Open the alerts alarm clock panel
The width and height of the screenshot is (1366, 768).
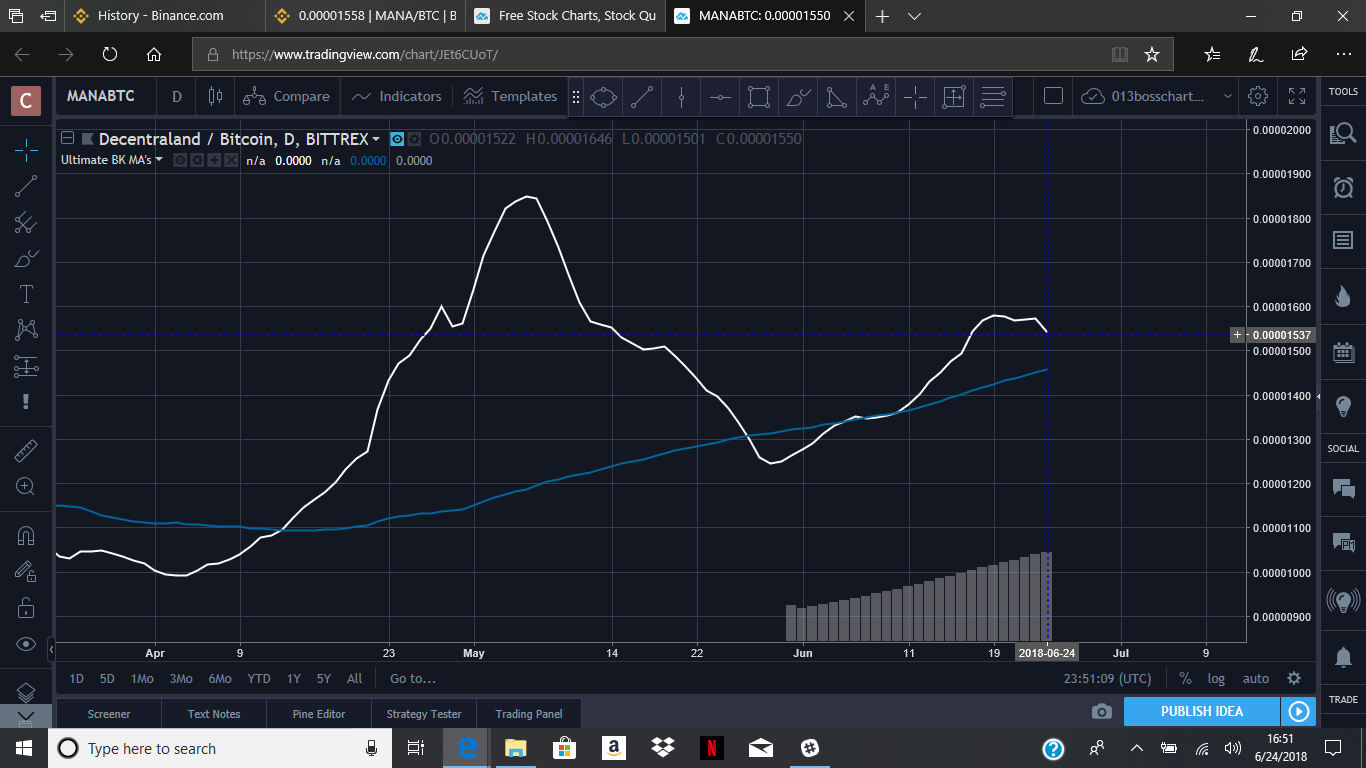pos(1343,187)
